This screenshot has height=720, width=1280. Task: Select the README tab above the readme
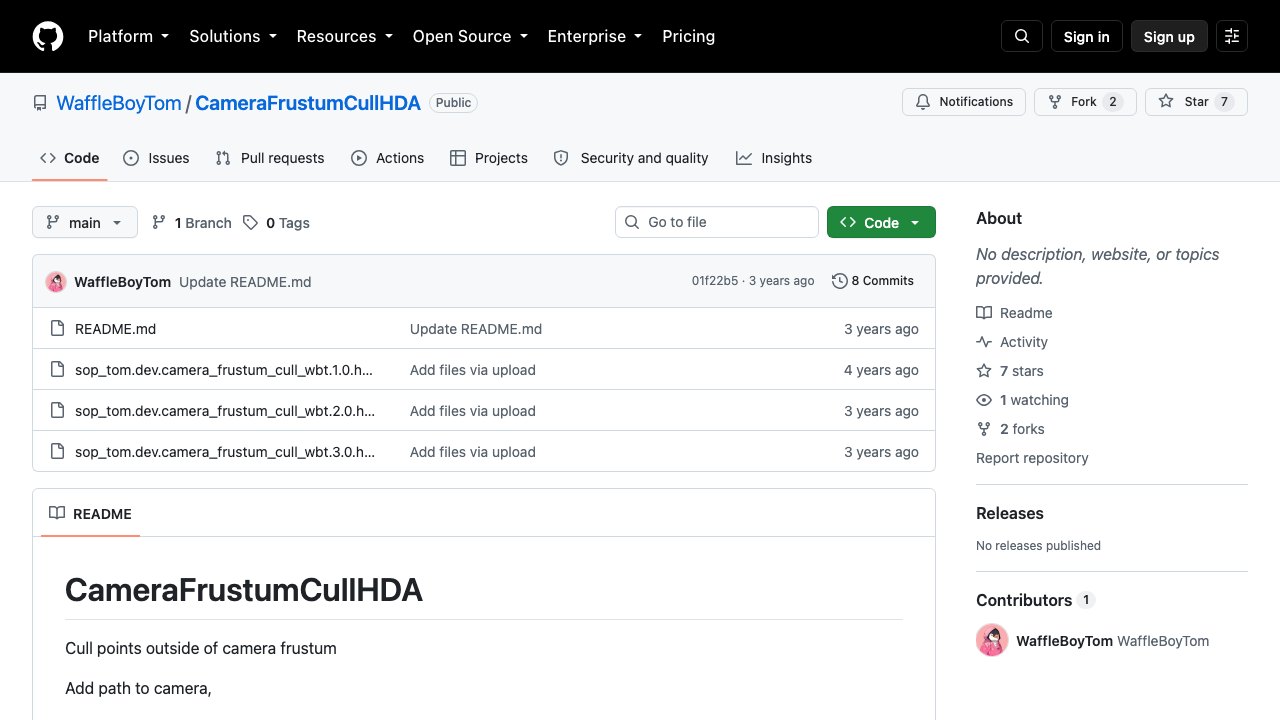click(x=90, y=513)
